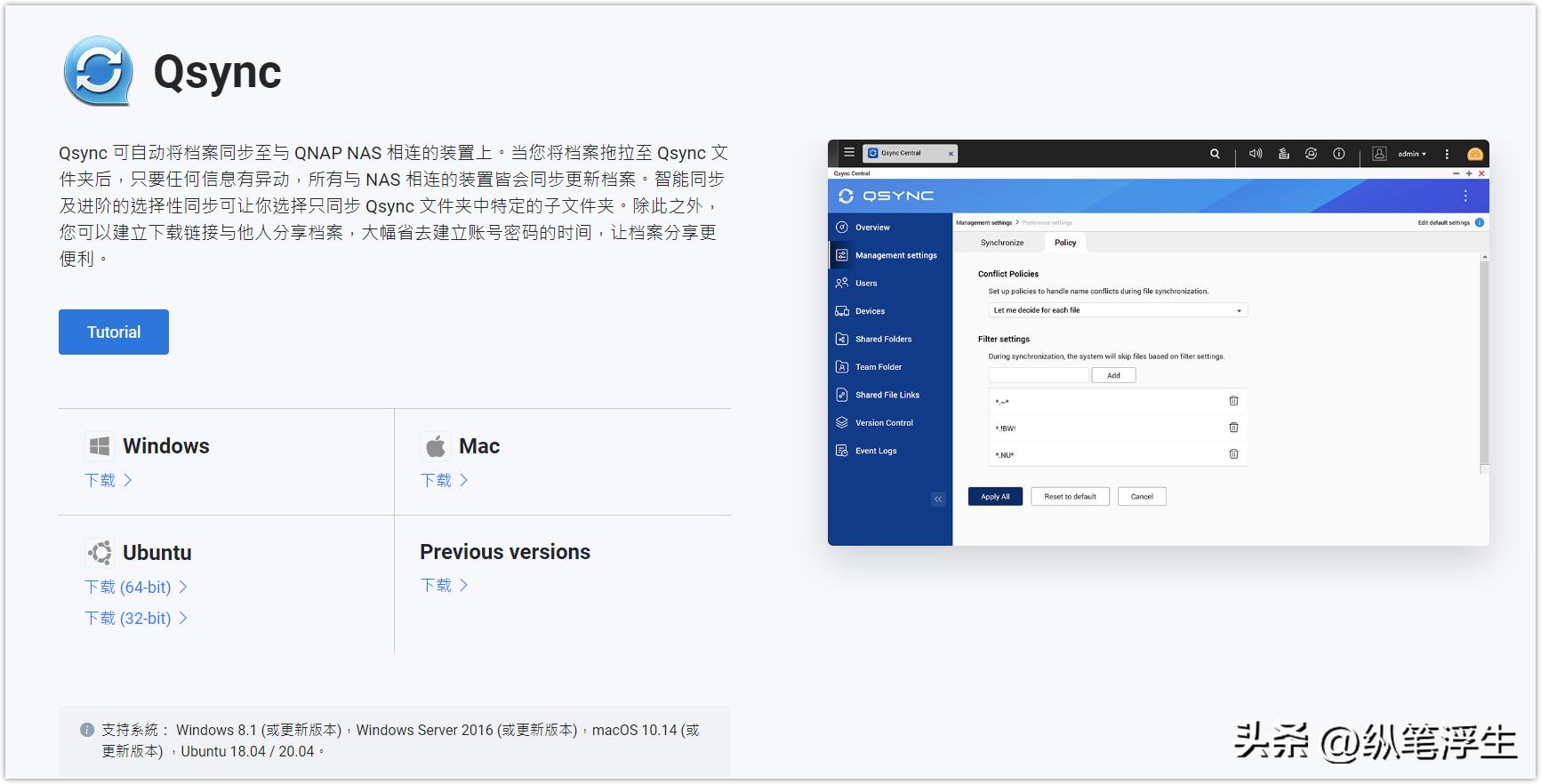Click Edit default settings link
The height and width of the screenshot is (784, 1541).
point(1444,222)
